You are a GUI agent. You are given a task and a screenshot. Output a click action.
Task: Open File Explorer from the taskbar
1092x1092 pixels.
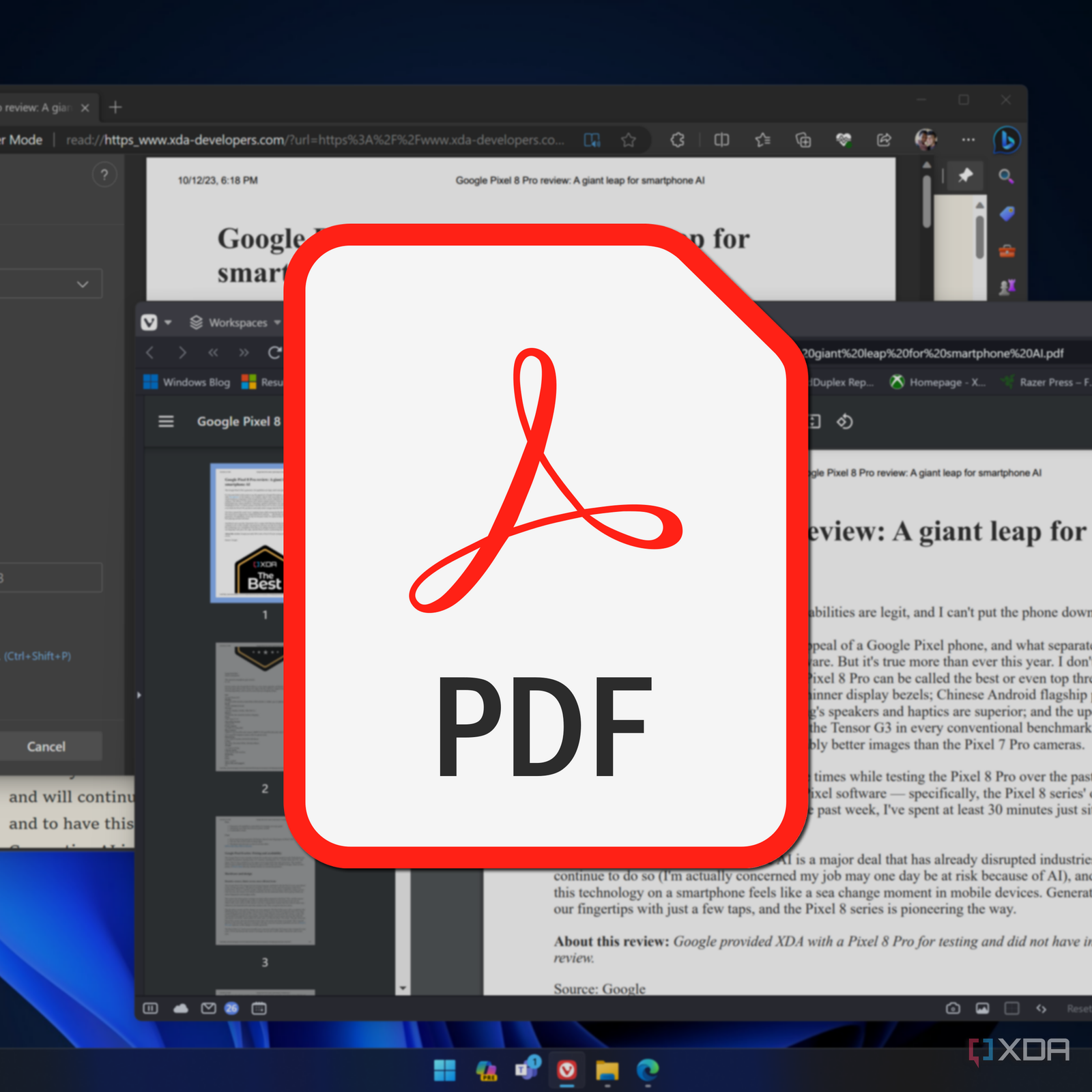tap(607, 1070)
